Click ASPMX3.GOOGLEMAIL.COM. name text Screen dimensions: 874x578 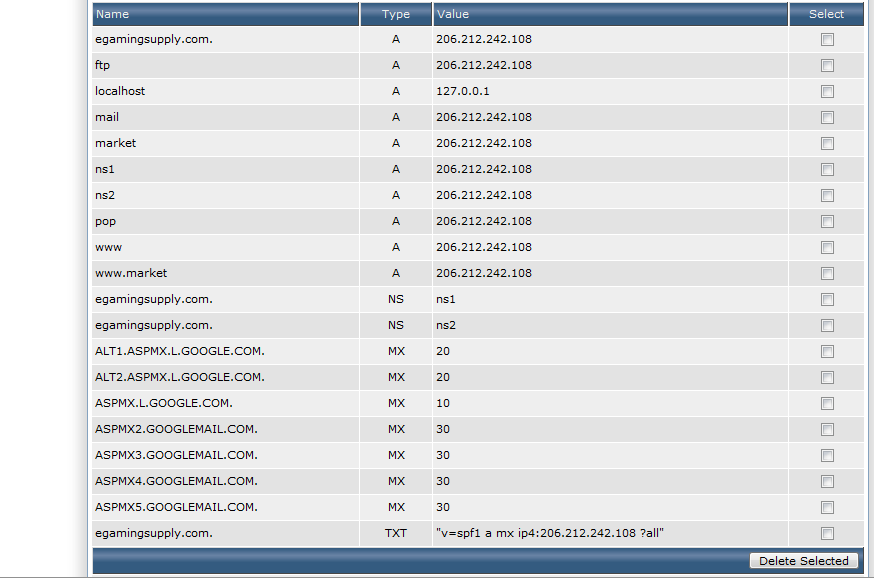(x=176, y=455)
